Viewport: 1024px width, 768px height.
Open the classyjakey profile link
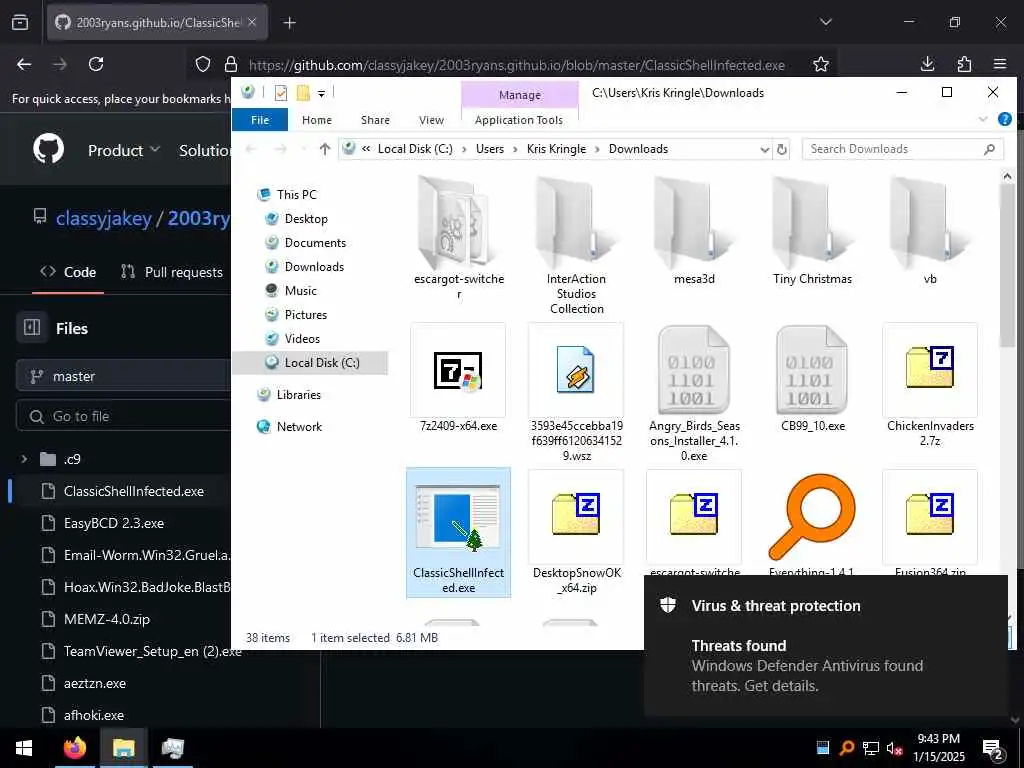[x=104, y=218]
